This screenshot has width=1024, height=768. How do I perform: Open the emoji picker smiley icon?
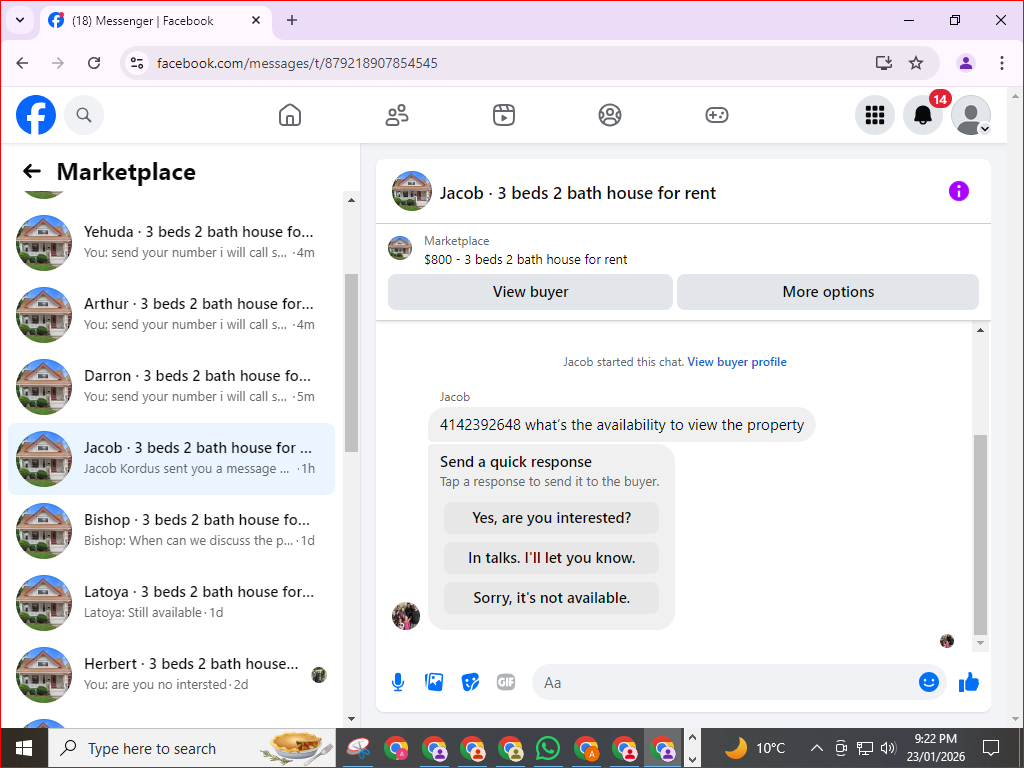coord(929,682)
